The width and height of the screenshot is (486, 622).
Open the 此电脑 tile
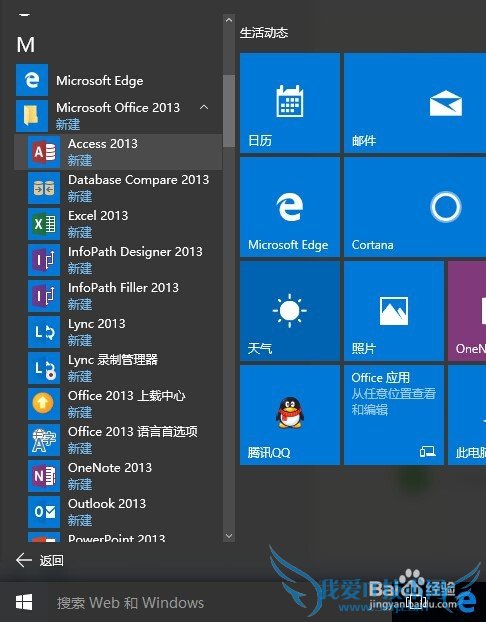(467, 415)
